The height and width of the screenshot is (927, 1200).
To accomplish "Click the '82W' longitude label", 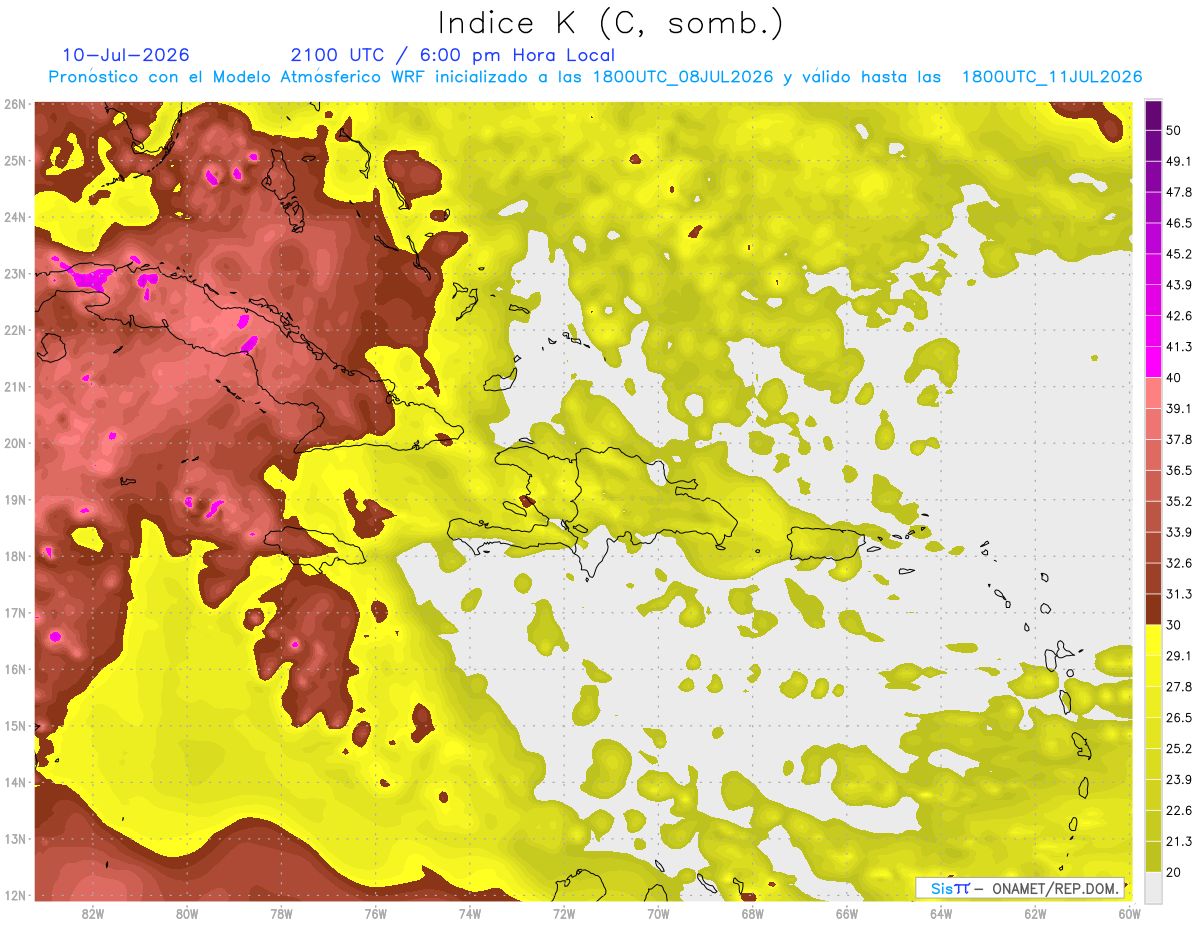I will [x=93, y=914].
